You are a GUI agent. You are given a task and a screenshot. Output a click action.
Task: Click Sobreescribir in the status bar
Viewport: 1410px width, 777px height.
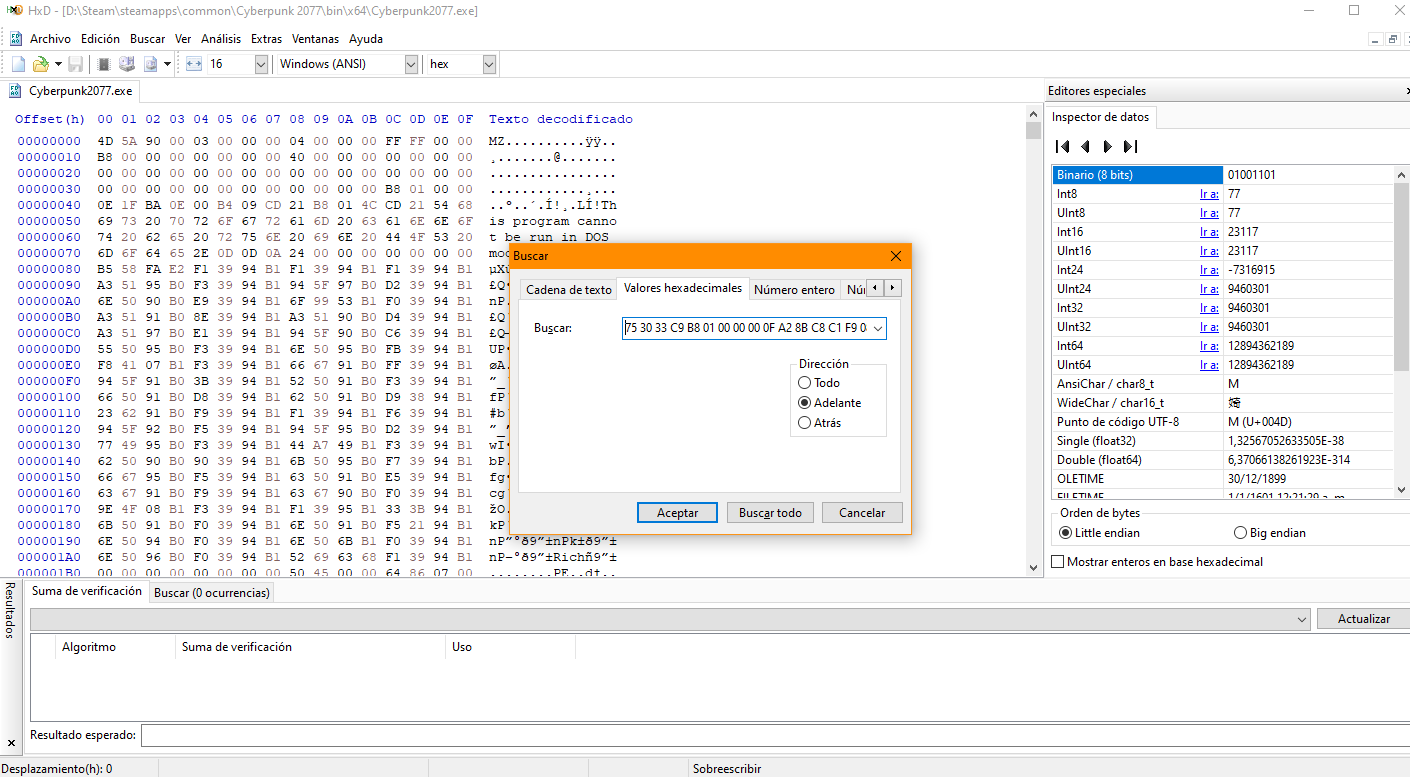pyautogui.click(x=727, y=769)
